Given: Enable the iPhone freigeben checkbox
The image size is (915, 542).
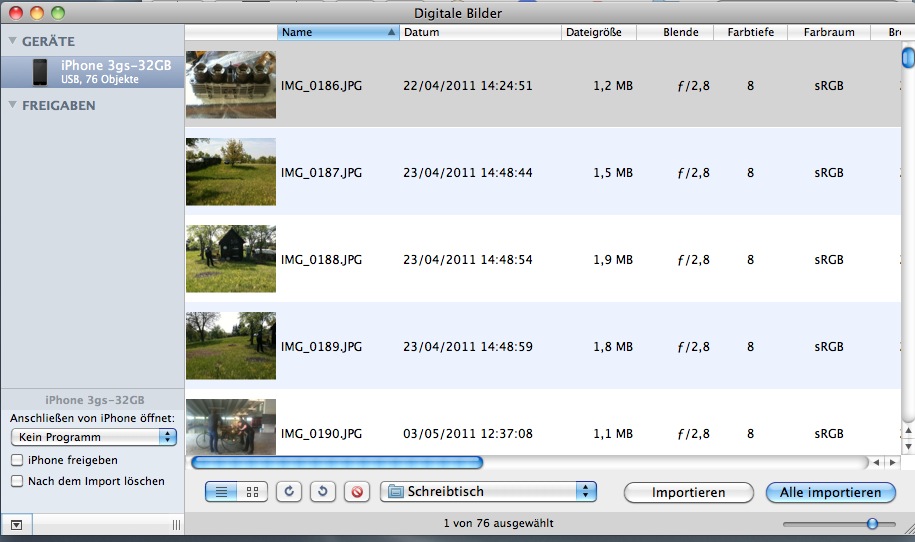Looking at the screenshot, I should (17, 460).
